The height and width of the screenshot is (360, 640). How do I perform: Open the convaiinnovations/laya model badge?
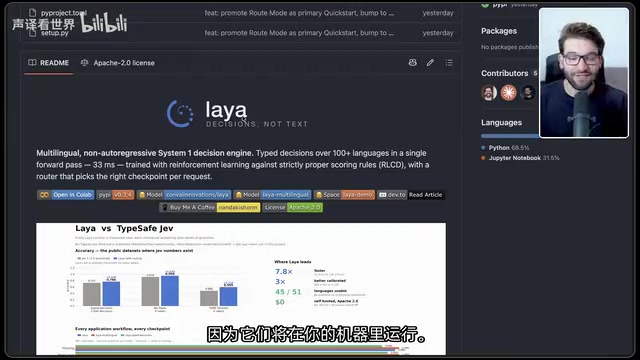184,195
